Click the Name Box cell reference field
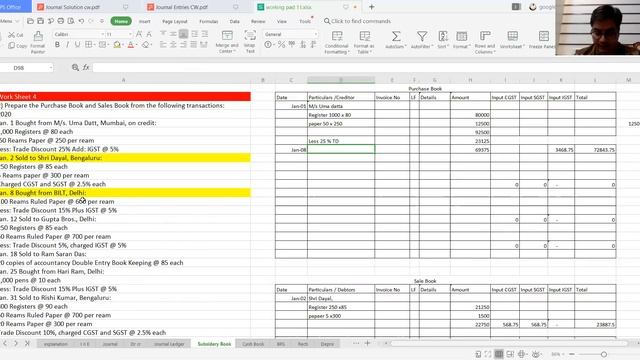 coord(26,68)
